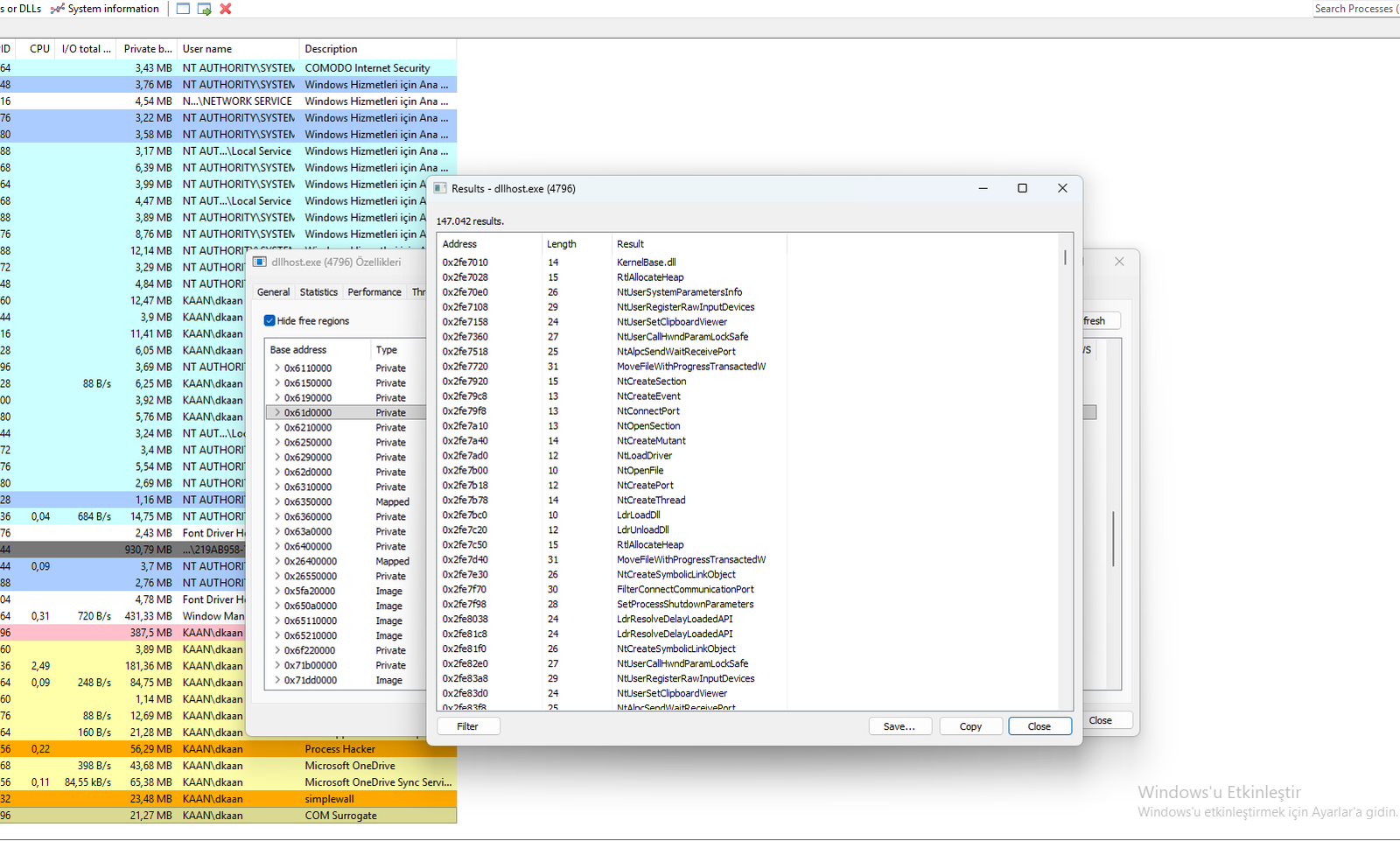1400x841 pixels.
Task: Select the NtCreateSection result row
Action: click(612, 382)
